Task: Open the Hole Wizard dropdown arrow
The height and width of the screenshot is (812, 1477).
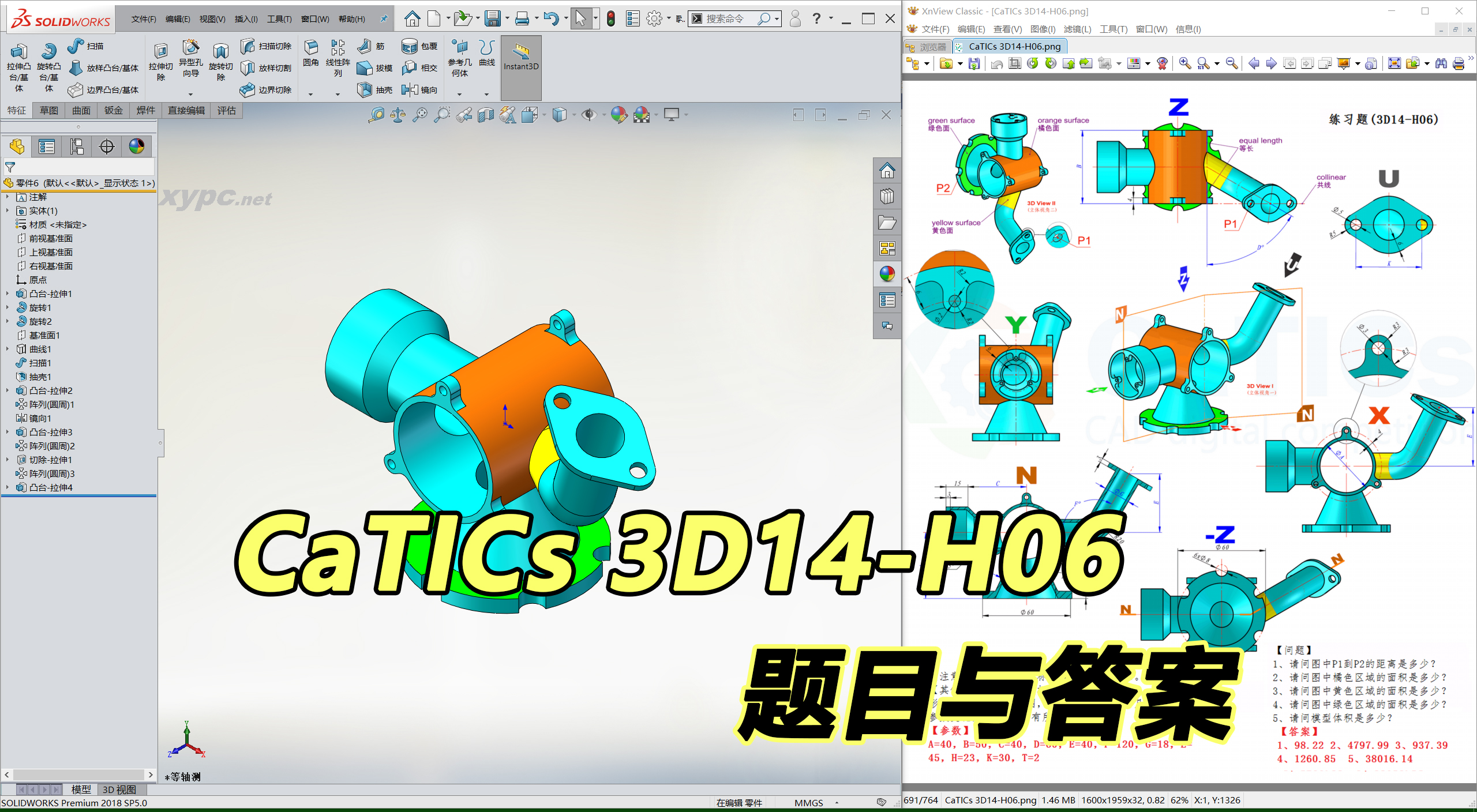Action: coord(191,94)
